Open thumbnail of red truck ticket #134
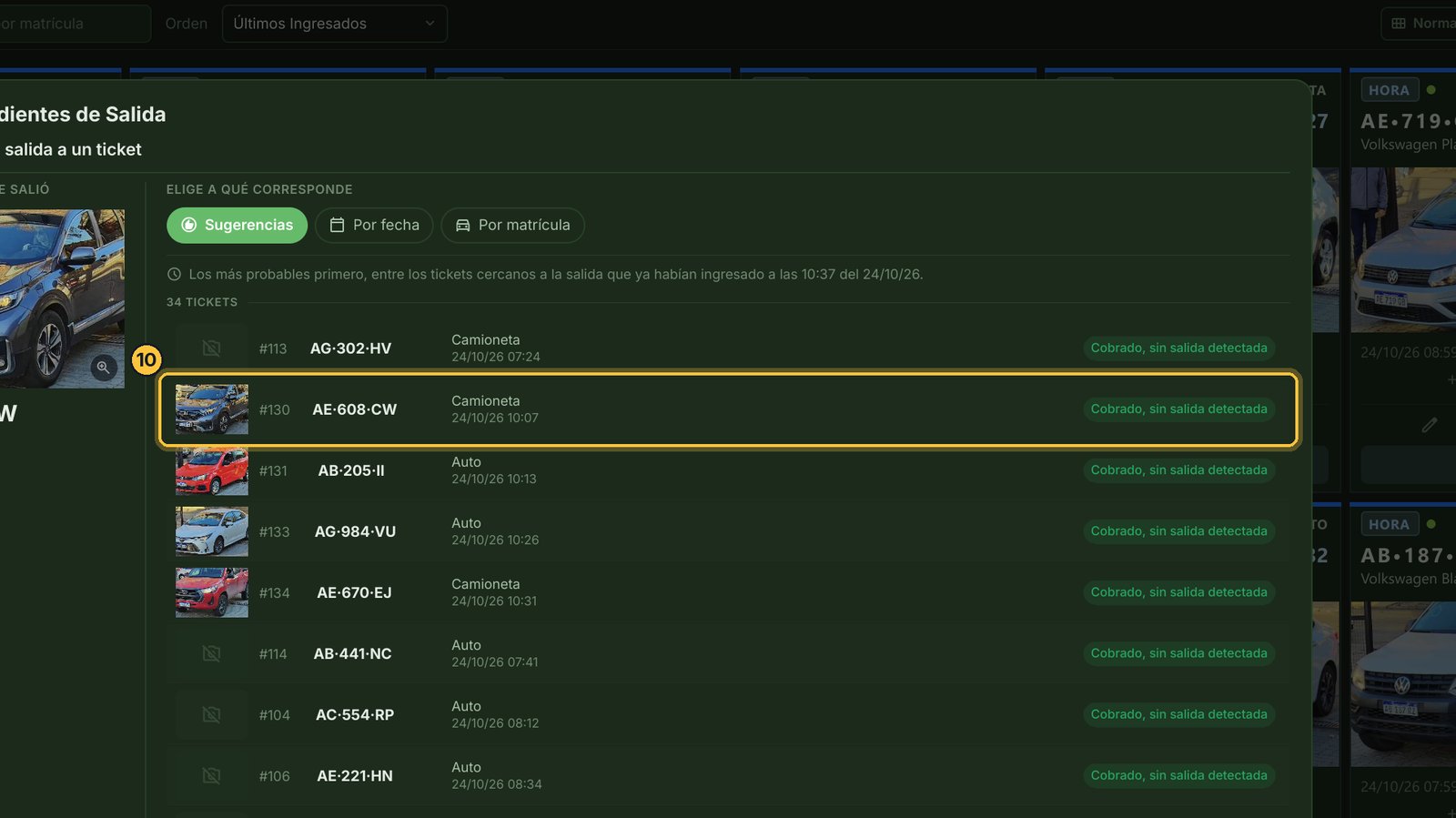This screenshot has width=1456, height=818. pos(211,592)
